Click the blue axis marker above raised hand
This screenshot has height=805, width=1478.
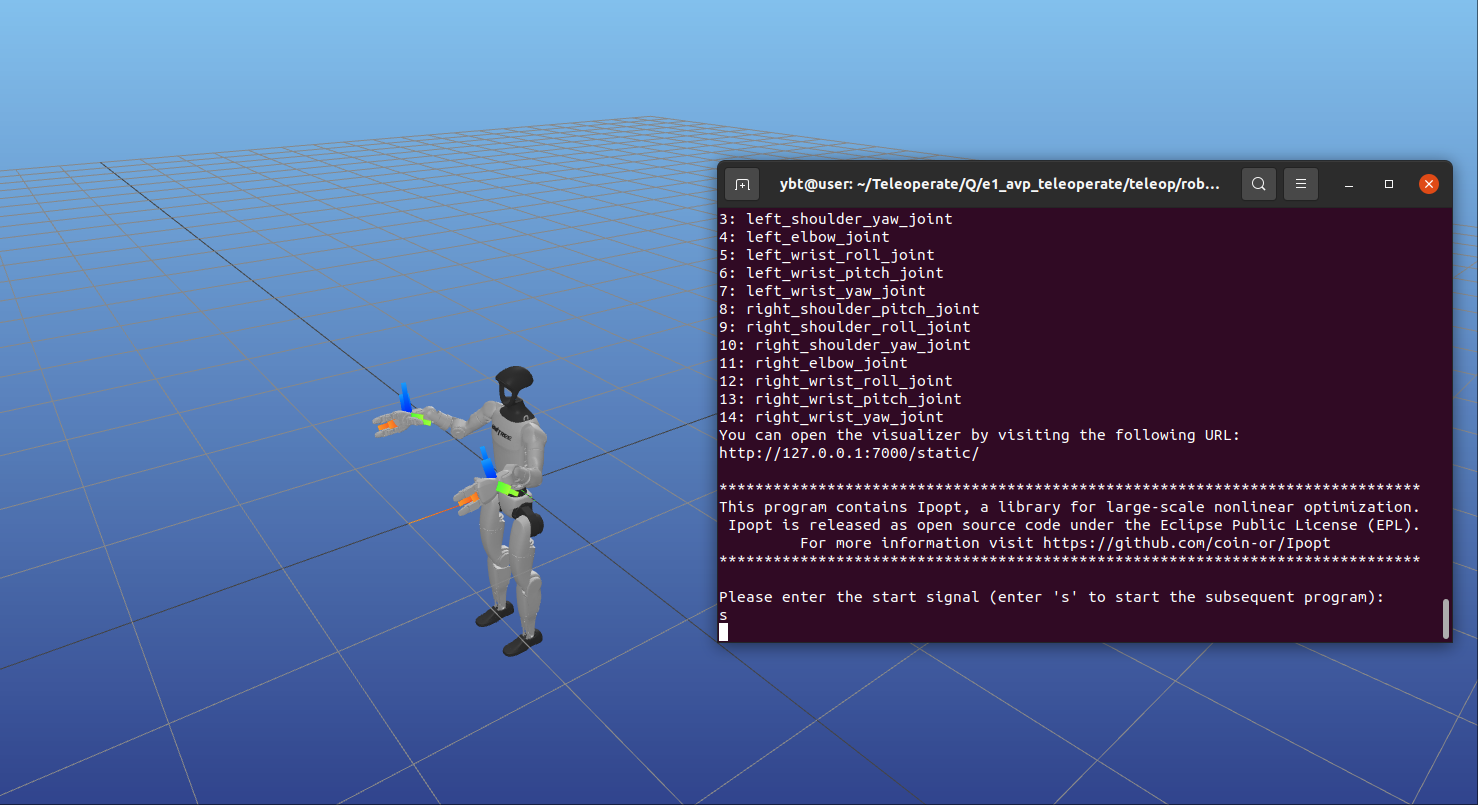[406, 397]
